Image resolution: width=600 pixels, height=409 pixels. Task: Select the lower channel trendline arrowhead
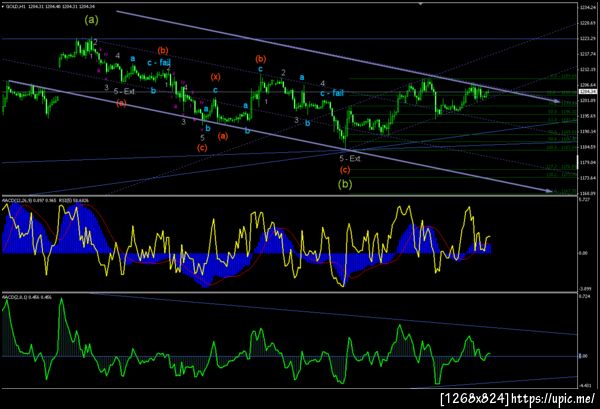pos(549,191)
